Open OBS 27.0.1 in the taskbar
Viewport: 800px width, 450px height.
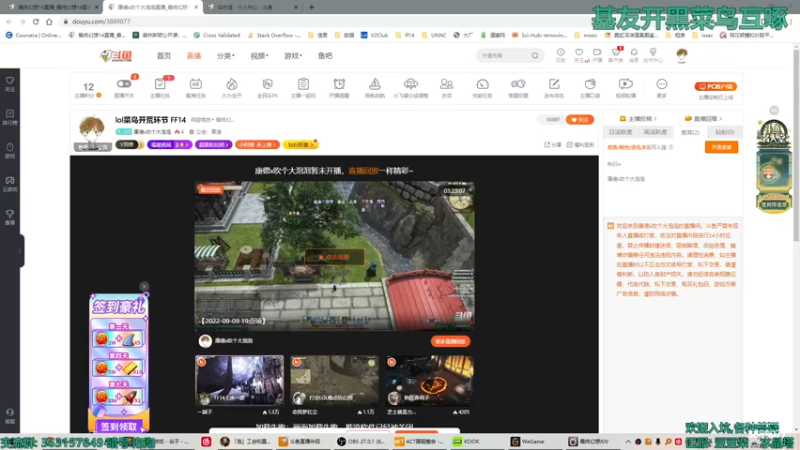[360, 441]
